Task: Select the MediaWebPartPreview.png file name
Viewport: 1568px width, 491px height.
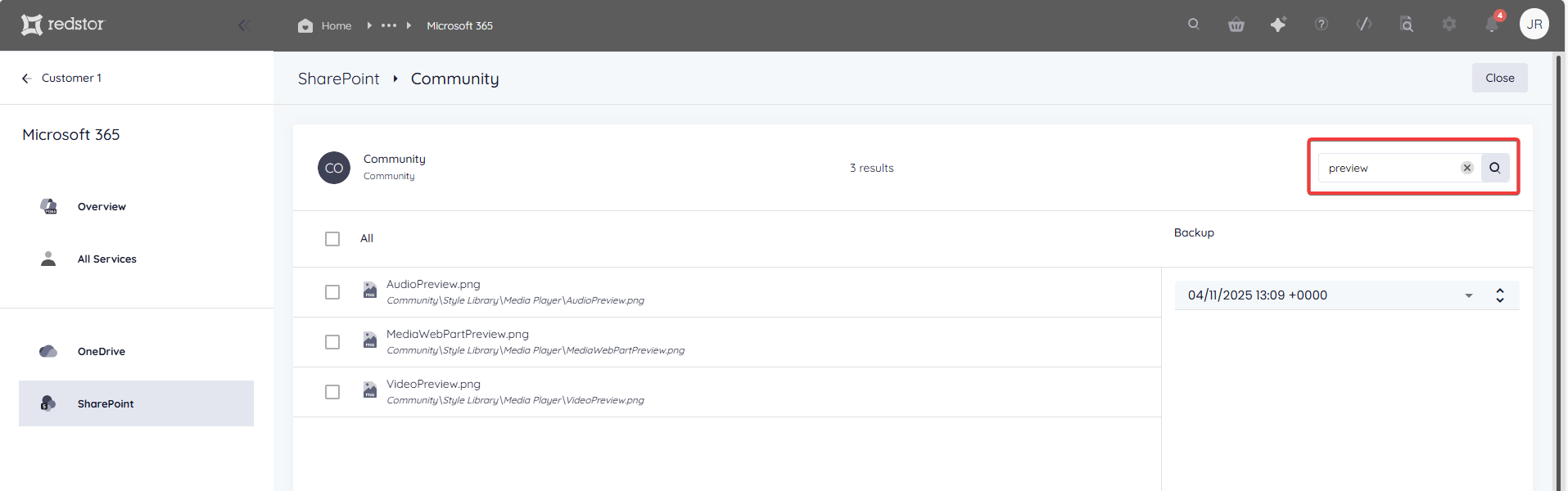Action: 458,334
